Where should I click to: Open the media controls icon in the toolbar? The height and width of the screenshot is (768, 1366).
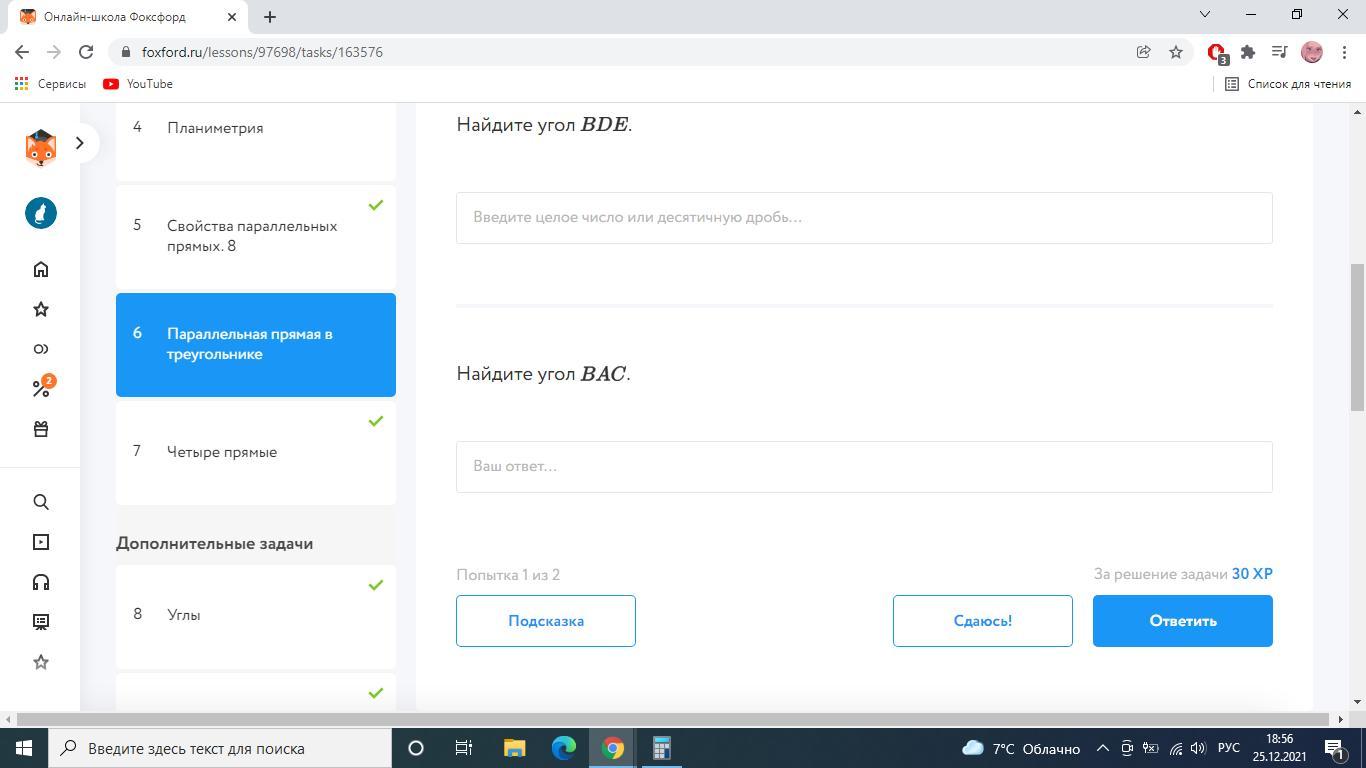coord(1279,52)
